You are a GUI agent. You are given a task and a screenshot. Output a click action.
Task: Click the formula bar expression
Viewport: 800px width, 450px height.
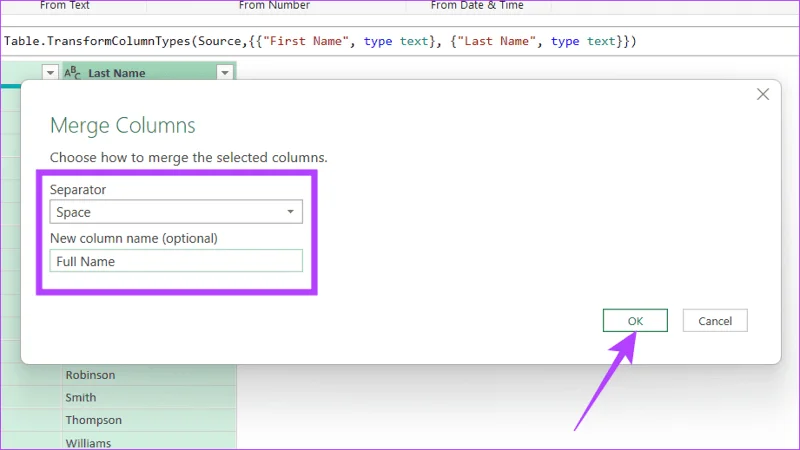tap(320, 41)
